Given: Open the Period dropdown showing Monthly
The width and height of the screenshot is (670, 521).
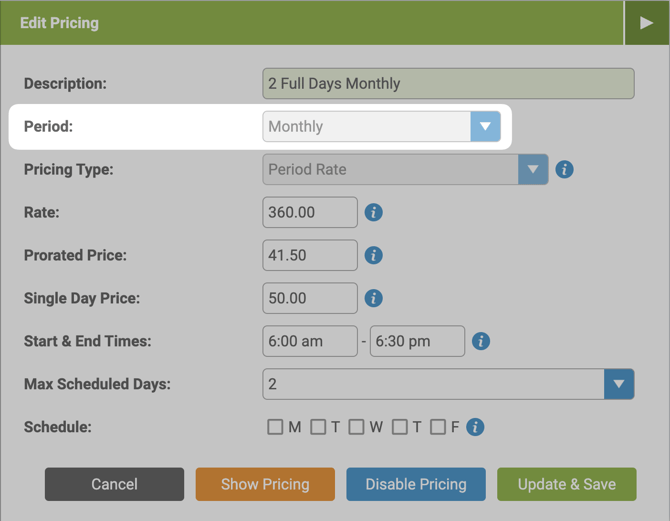Looking at the screenshot, I should click(381, 127).
